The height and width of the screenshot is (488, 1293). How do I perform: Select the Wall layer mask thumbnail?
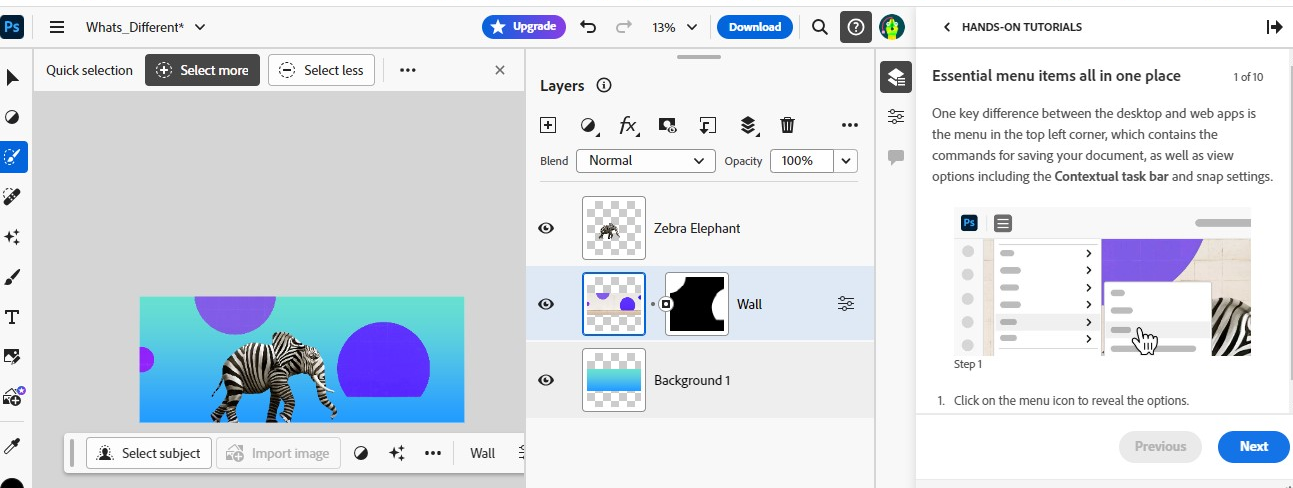click(x=697, y=304)
